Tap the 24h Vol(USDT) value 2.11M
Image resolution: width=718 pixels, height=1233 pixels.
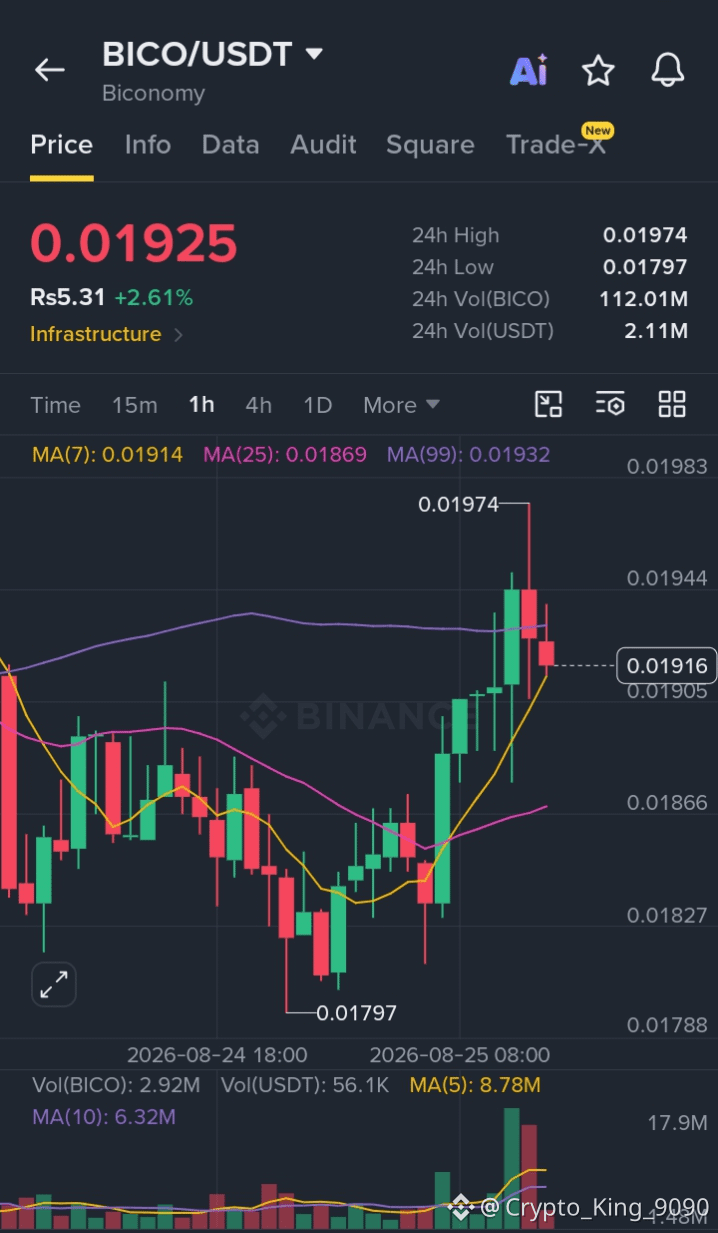[656, 331]
